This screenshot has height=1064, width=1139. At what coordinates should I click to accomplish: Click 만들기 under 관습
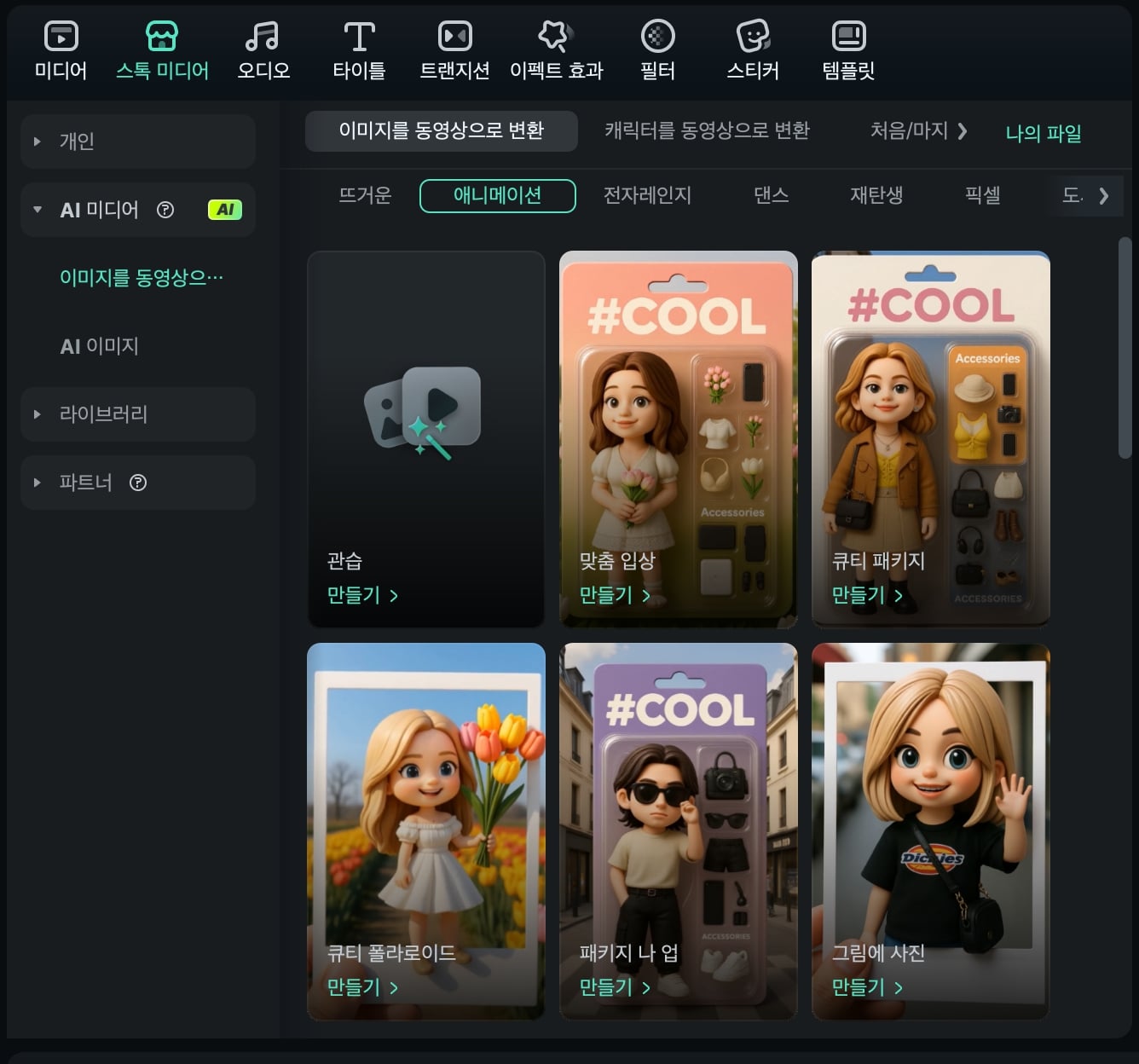click(362, 595)
